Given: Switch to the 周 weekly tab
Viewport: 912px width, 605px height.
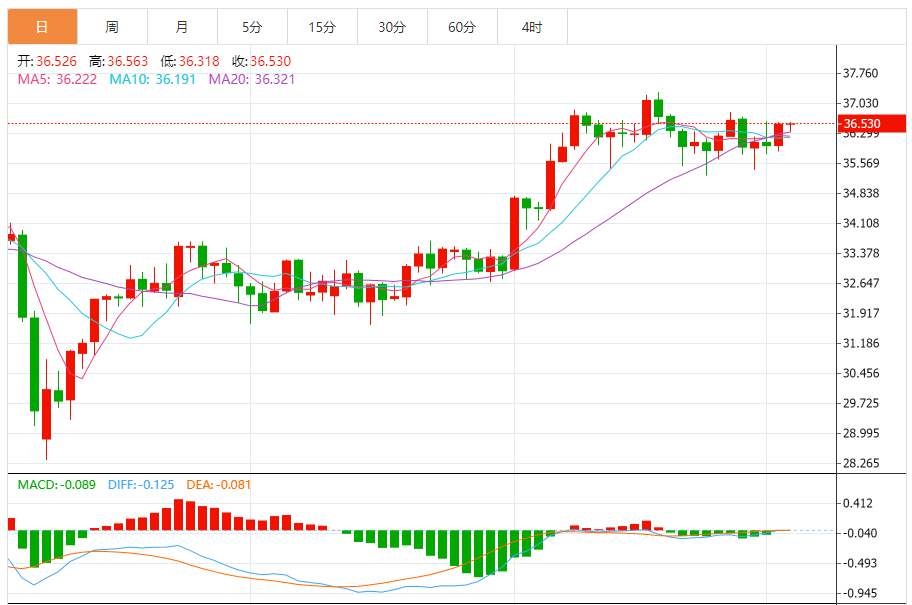Looking at the screenshot, I should tap(112, 27).
